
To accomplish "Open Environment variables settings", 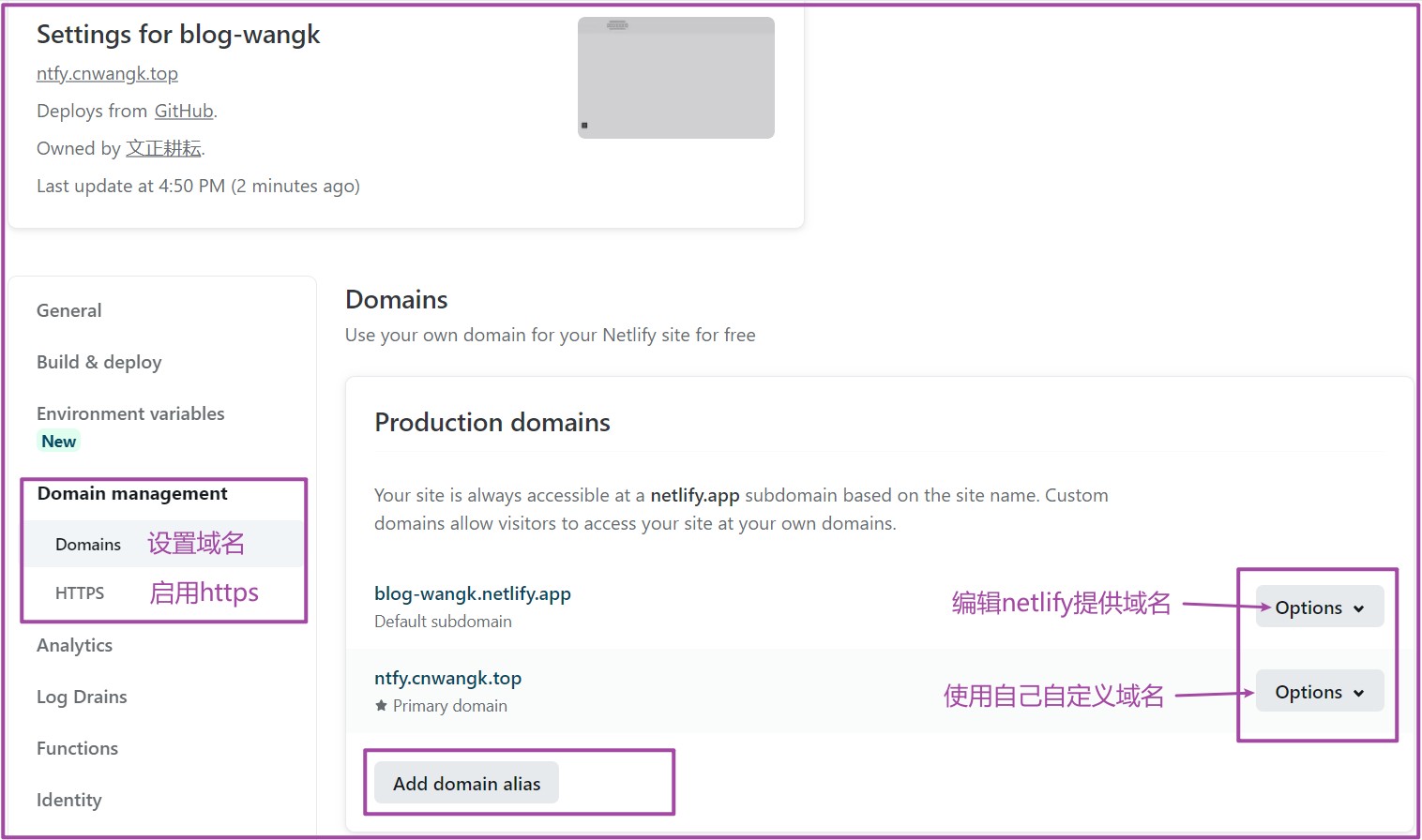I will 130,413.
